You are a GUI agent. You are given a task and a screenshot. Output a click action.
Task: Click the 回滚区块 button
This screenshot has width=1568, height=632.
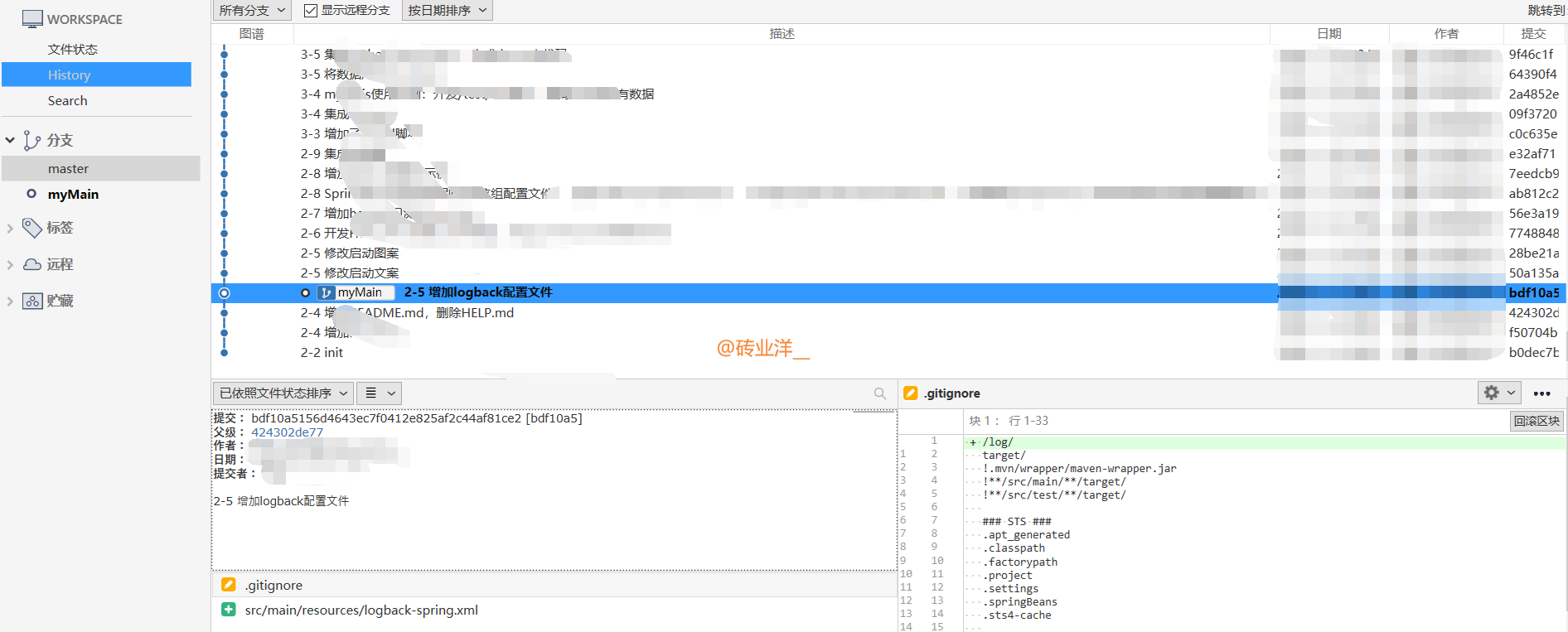[1537, 421]
